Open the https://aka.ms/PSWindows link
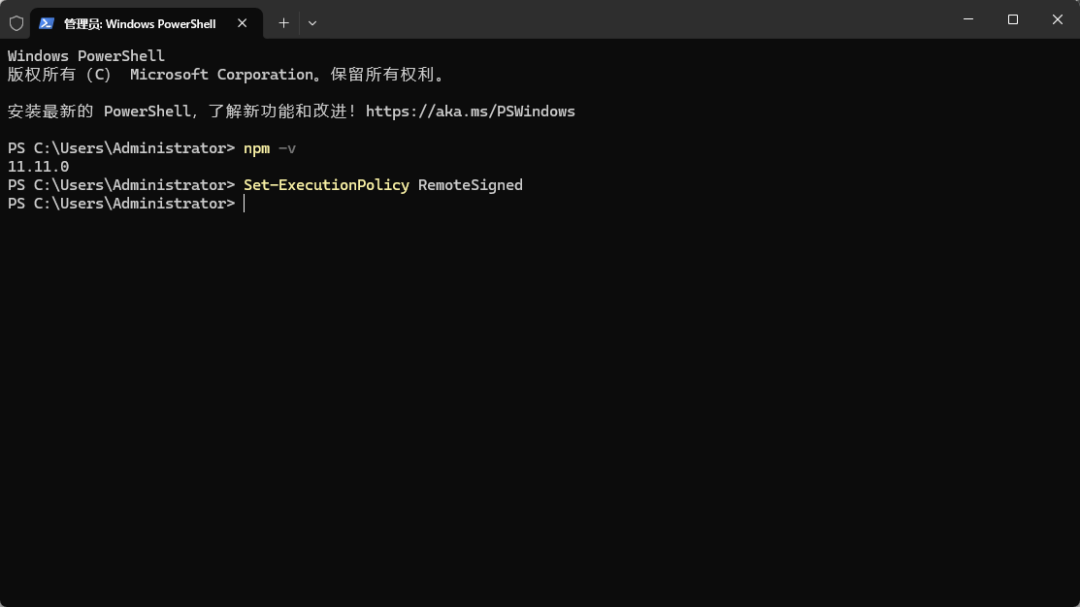This screenshot has width=1080, height=607. pyautogui.click(x=470, y=112)
